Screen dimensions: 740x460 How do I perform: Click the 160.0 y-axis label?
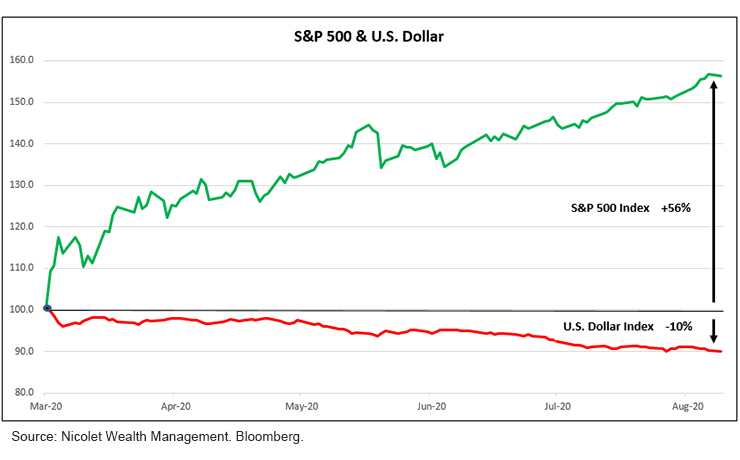click(x=22, y=60)
